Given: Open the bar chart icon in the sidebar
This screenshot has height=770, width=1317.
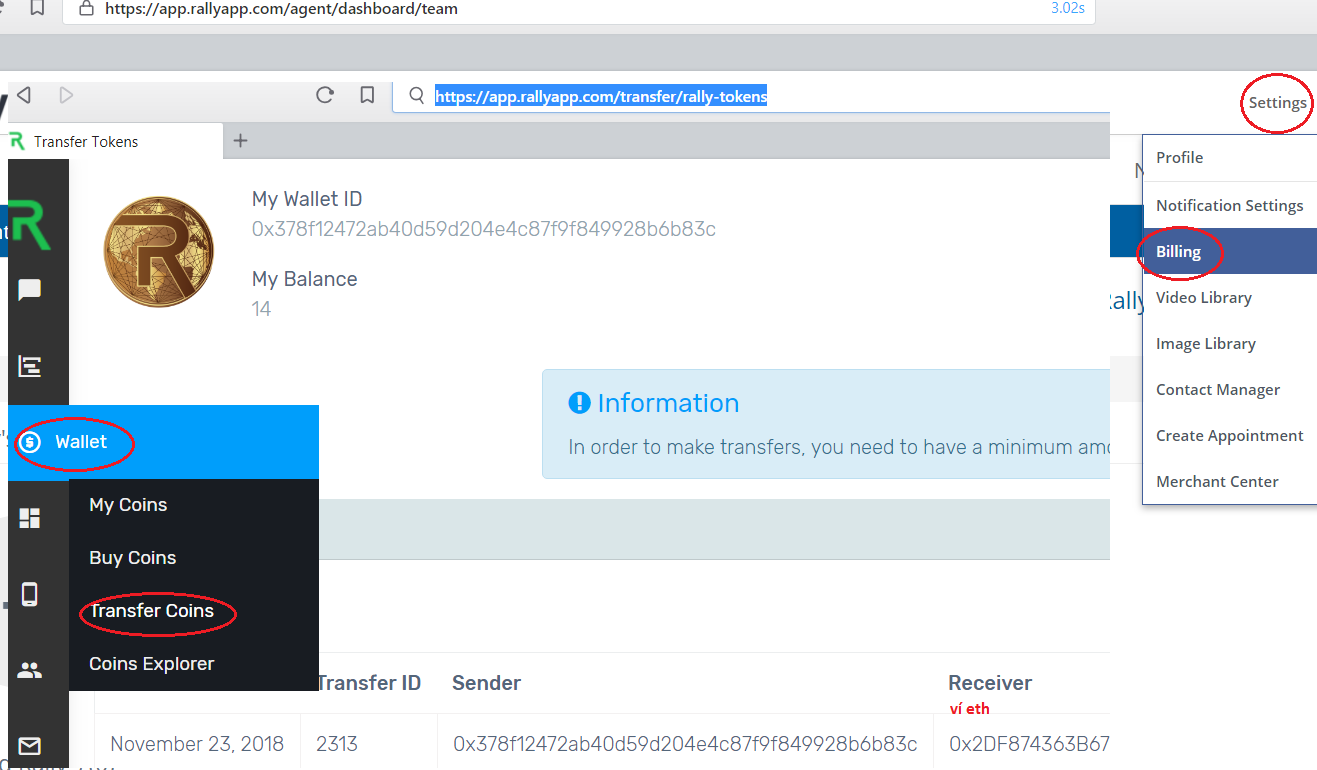Looking at the screenshot, I should [x=30, y=367].
